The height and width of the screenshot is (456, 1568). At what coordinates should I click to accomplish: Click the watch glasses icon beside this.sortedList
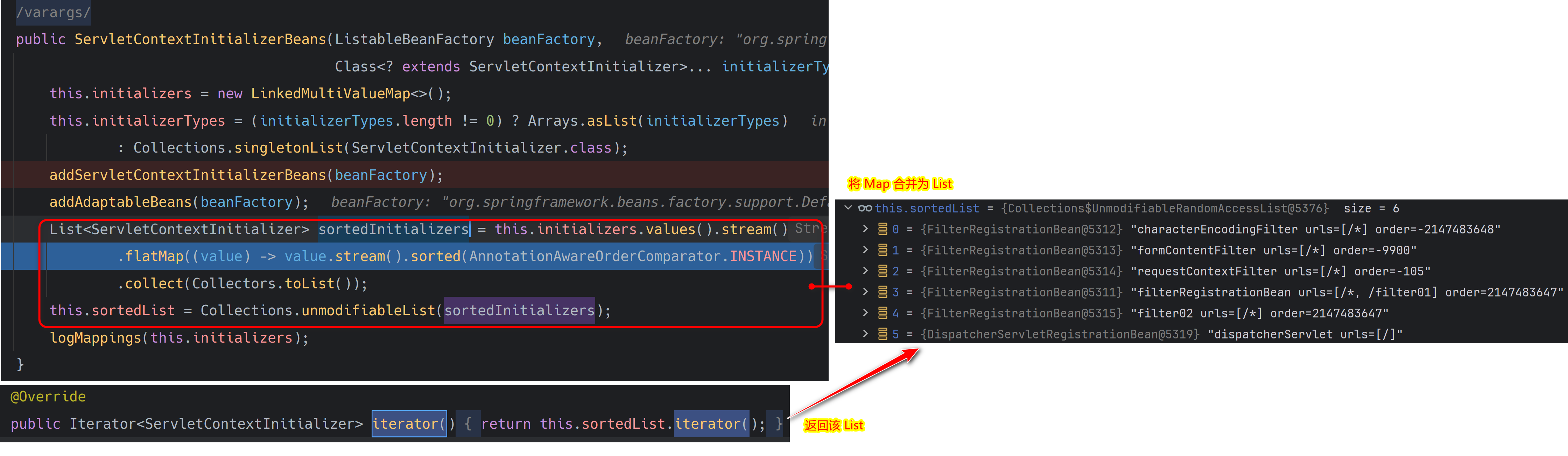point(865,208)
